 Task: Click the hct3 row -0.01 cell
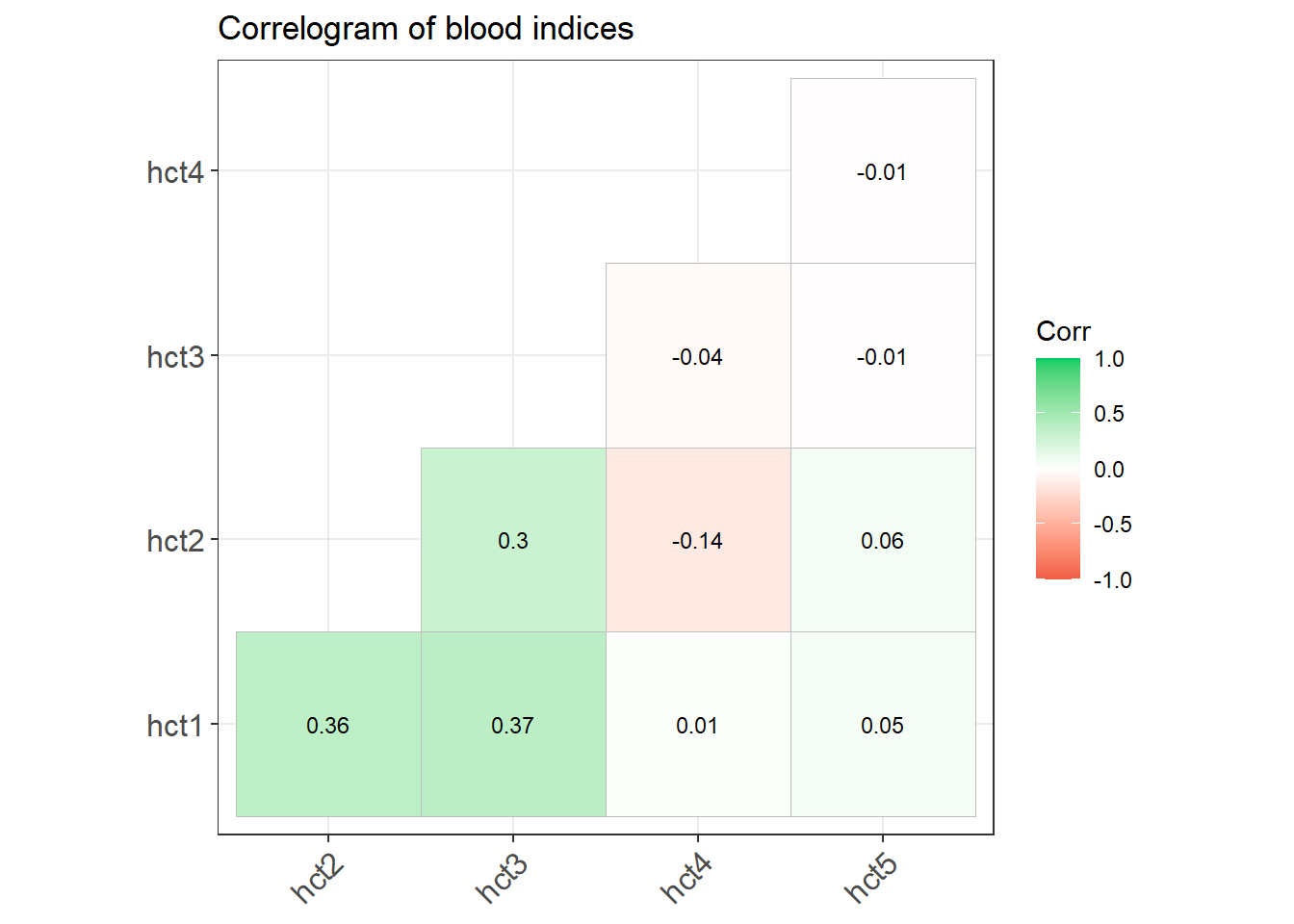pyautogui.click(x=883, y=355)
